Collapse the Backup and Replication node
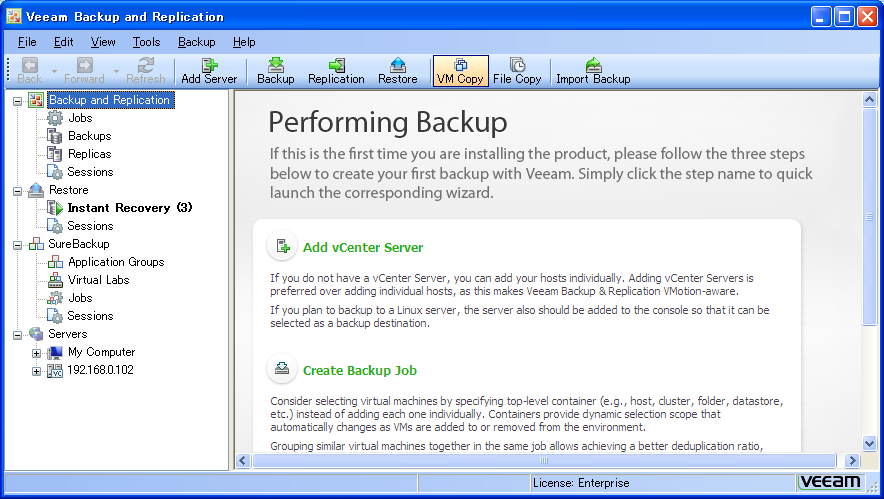Viewport: 884px width, 499px height. tap(17, 101)
